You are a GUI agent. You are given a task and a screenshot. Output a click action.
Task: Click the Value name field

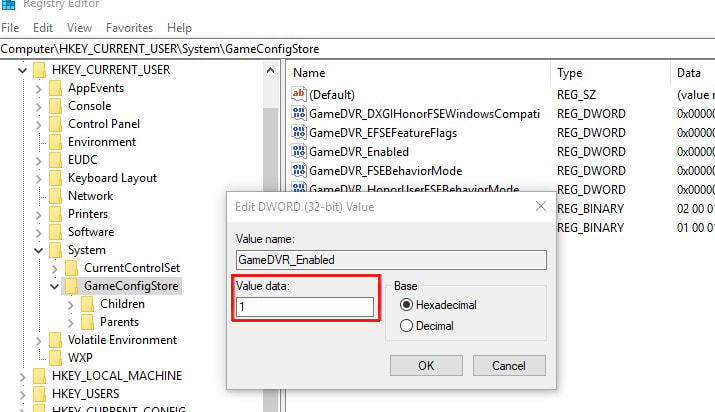(391, 260)
